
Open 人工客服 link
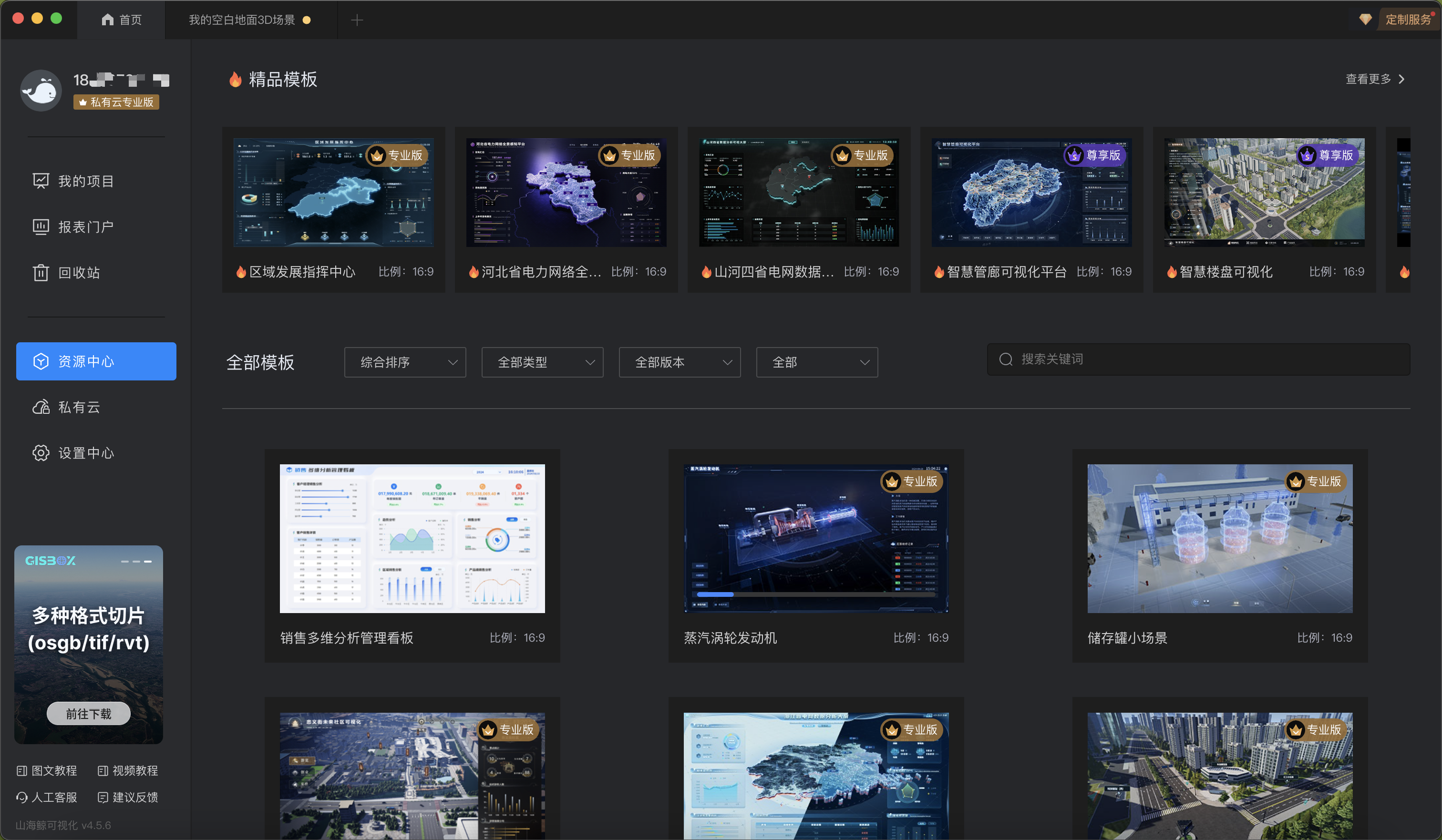(47, 797)
